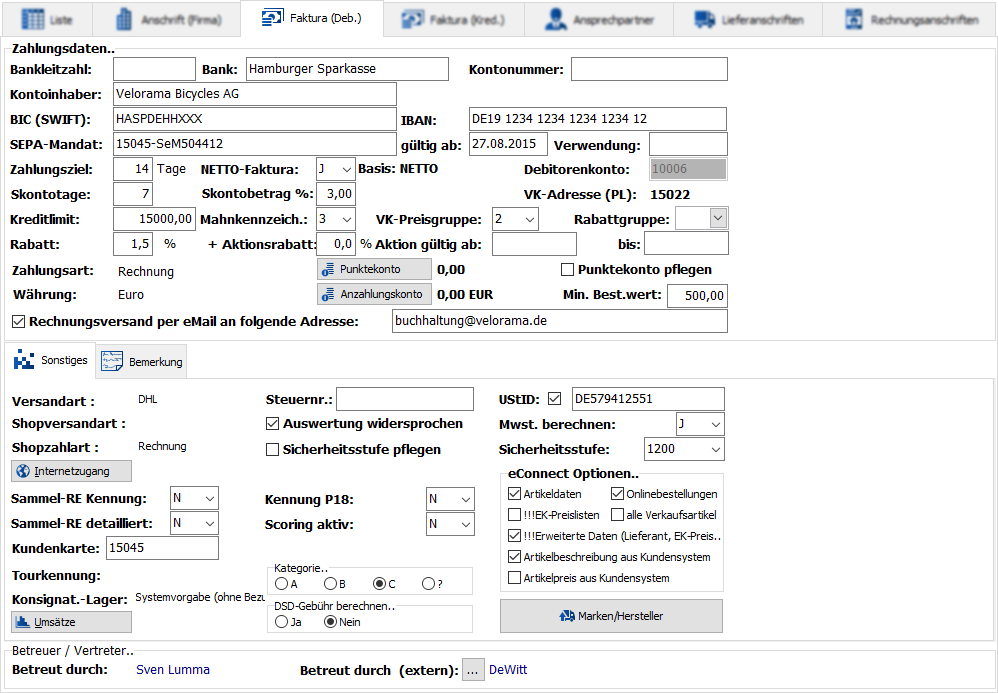
Task: Uncheck Auswertung widersprochen
Action: click(272, 423)
